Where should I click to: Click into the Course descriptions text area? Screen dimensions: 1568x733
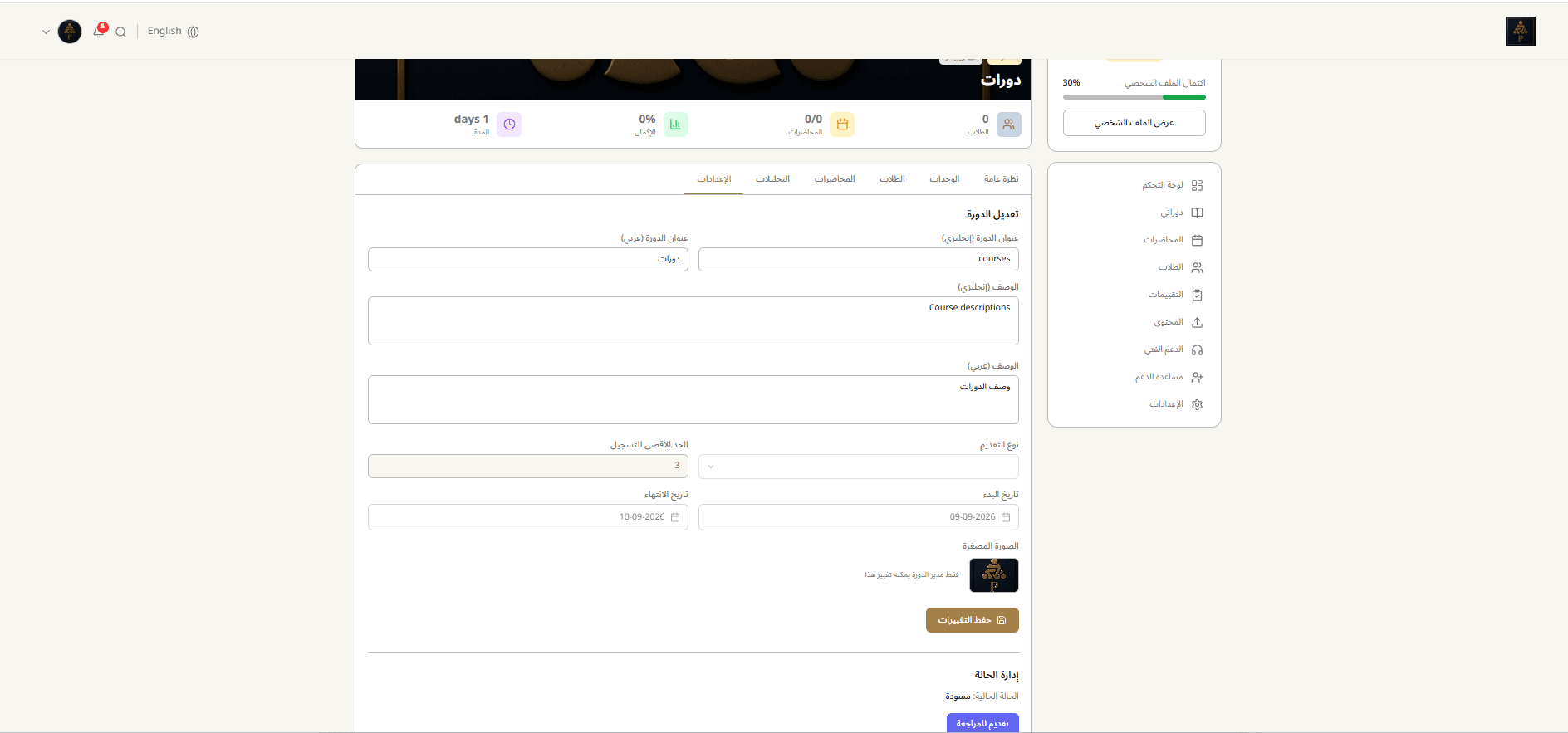pos(693,321)
